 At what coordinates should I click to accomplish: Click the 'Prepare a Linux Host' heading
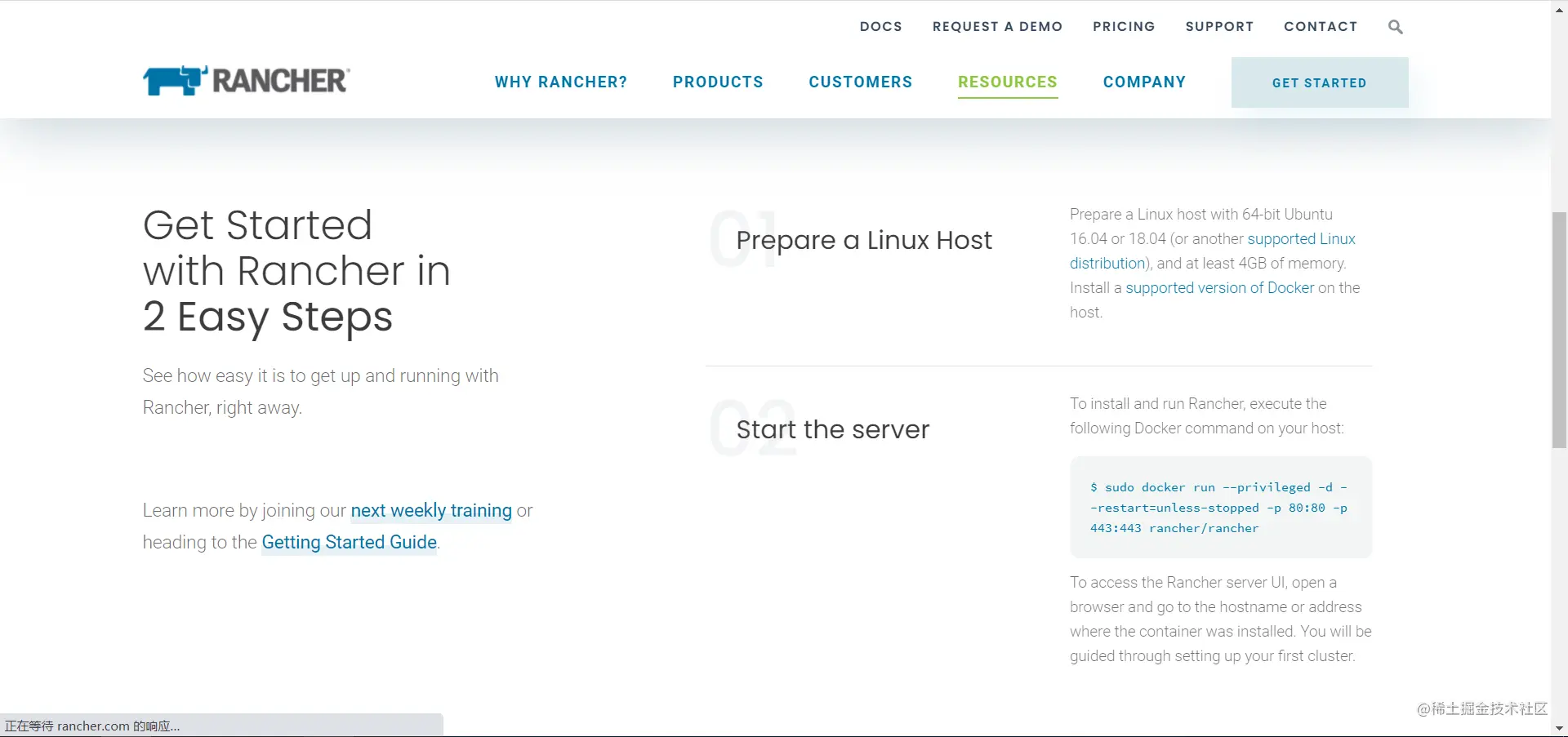[864, 240]
